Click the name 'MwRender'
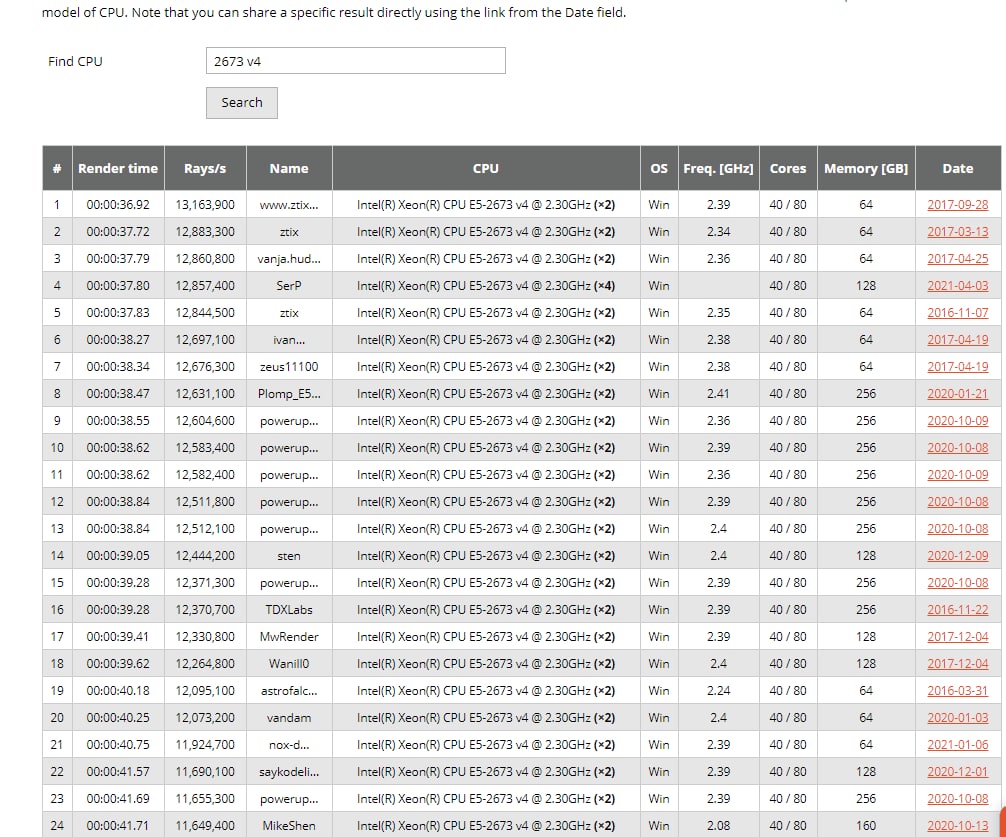This screenshot has height=837, width=1006. pos(289,636)
